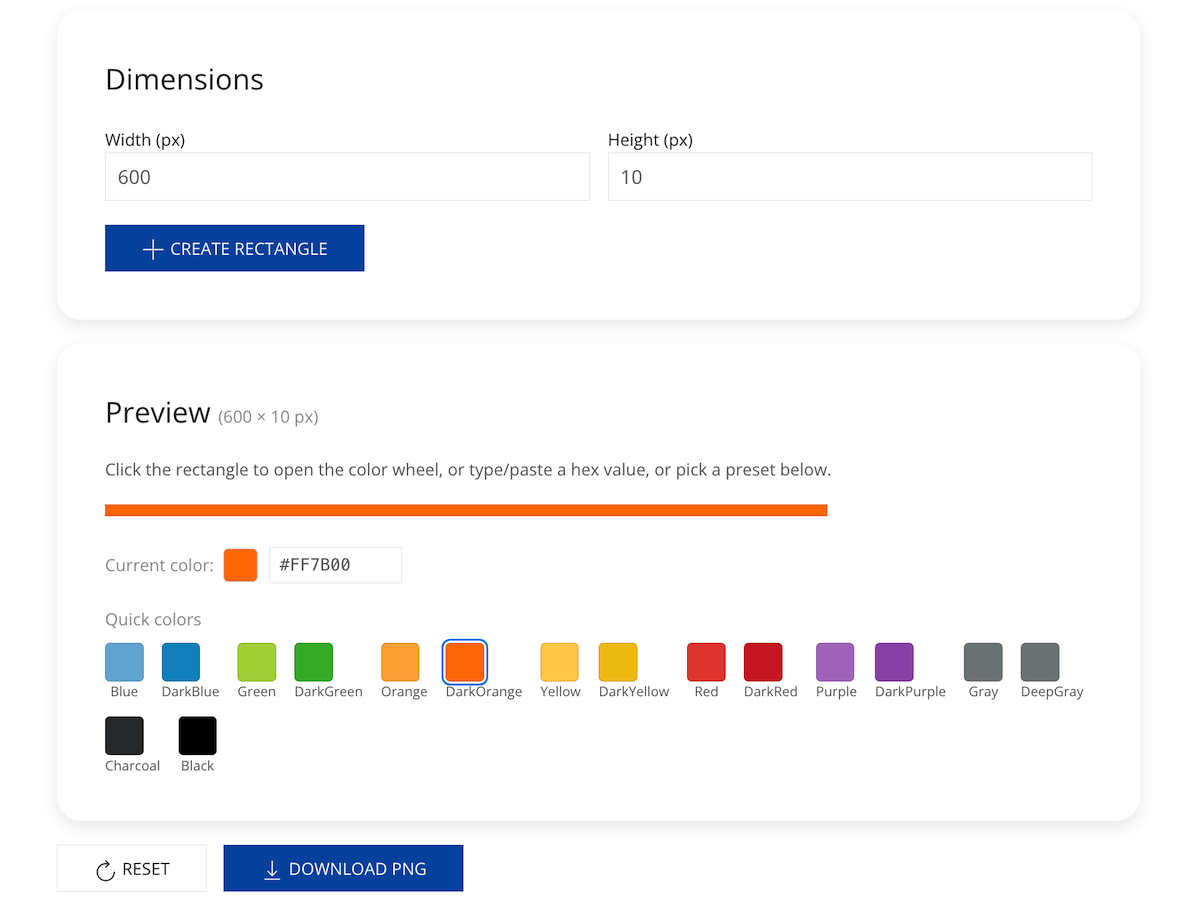This screenshot has width=1200, height=911.
Task: Choose the Yellow quick color
Action: (559, 662)
